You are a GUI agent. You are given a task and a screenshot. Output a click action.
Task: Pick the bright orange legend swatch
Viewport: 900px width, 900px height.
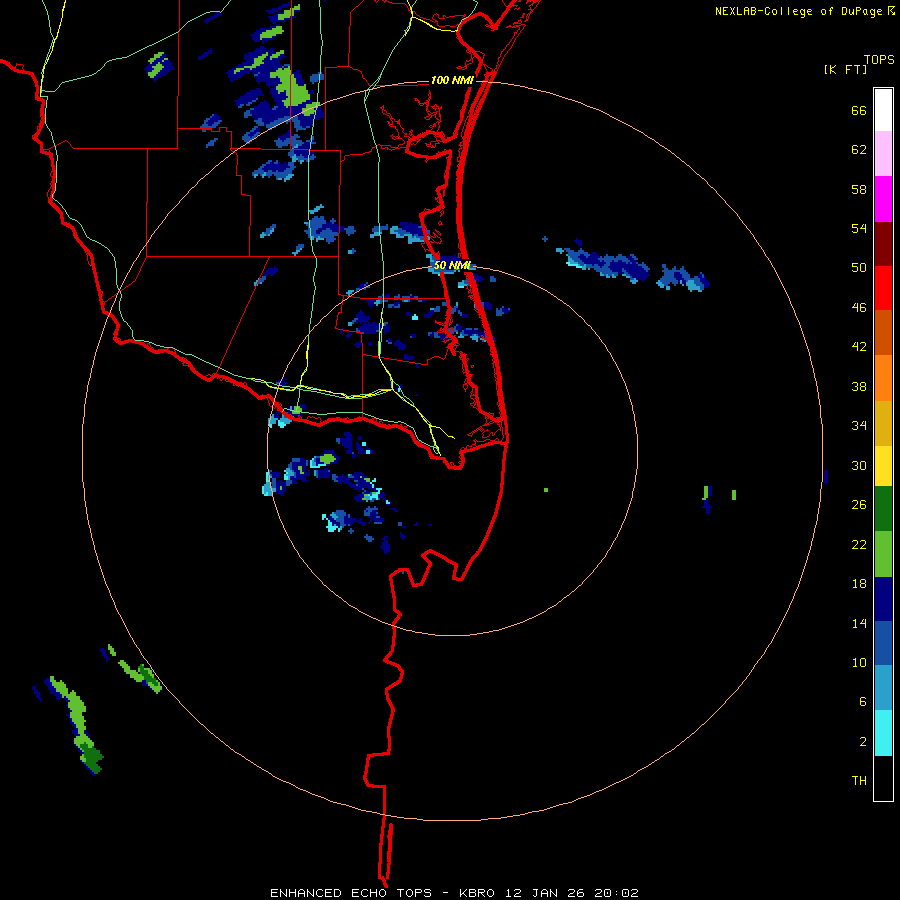coord(883,378)
